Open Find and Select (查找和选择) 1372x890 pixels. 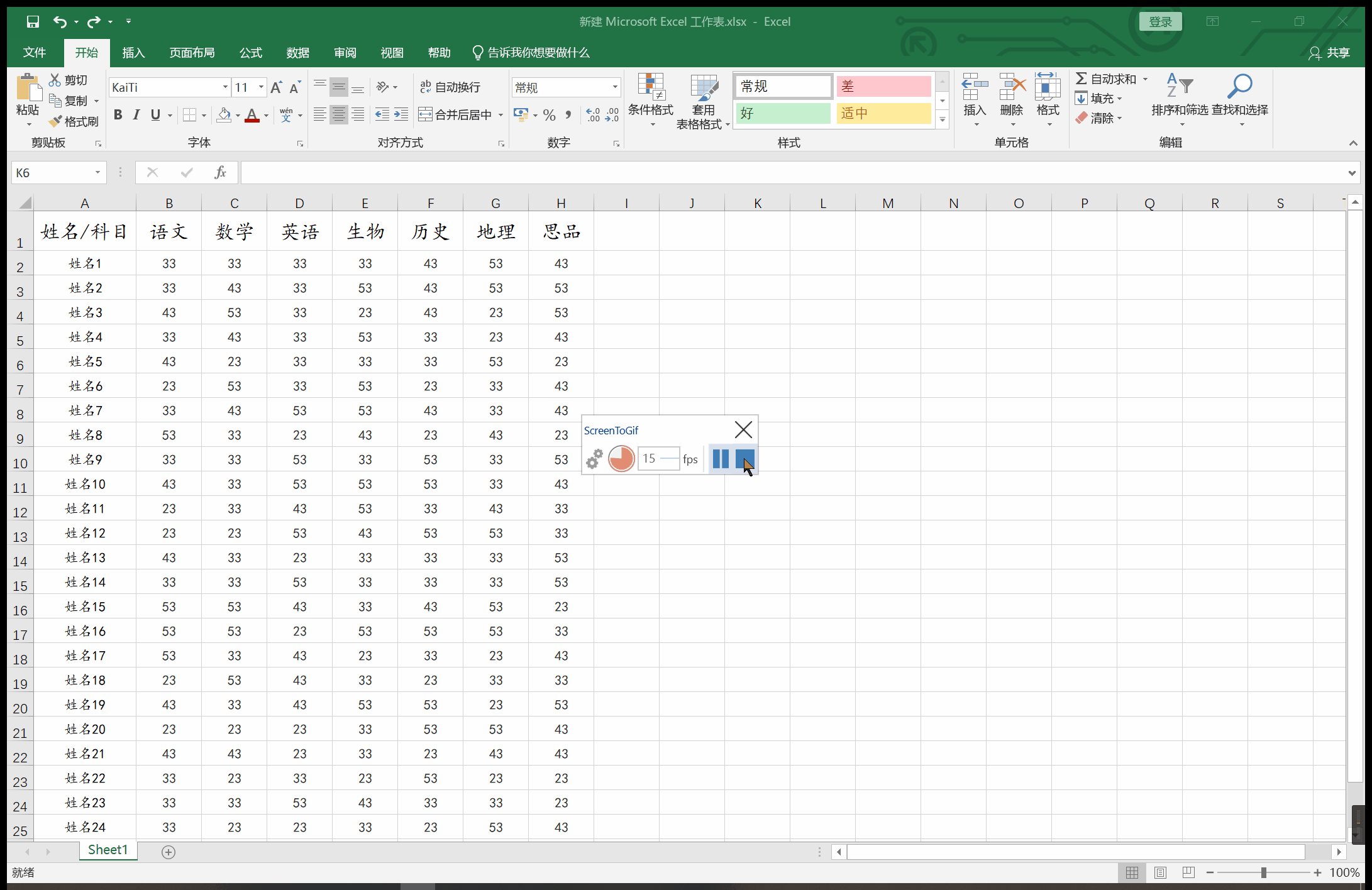tap(1240, 101)
